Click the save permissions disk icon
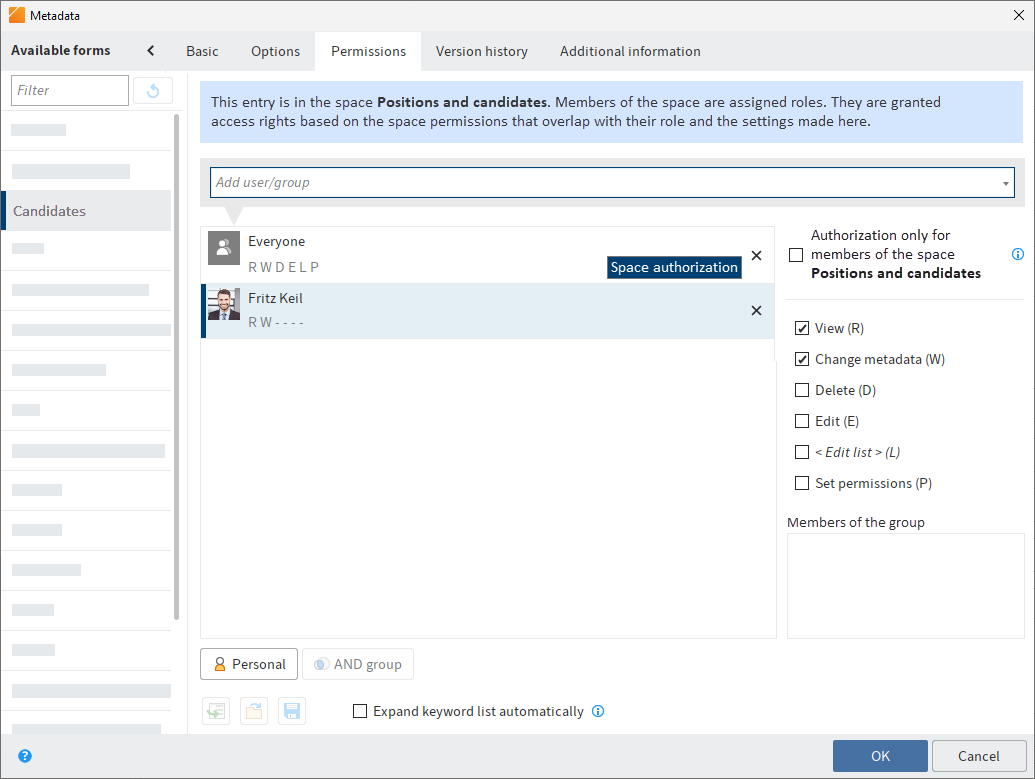The width and height of the screenshot is (1035, 779). 291,711
